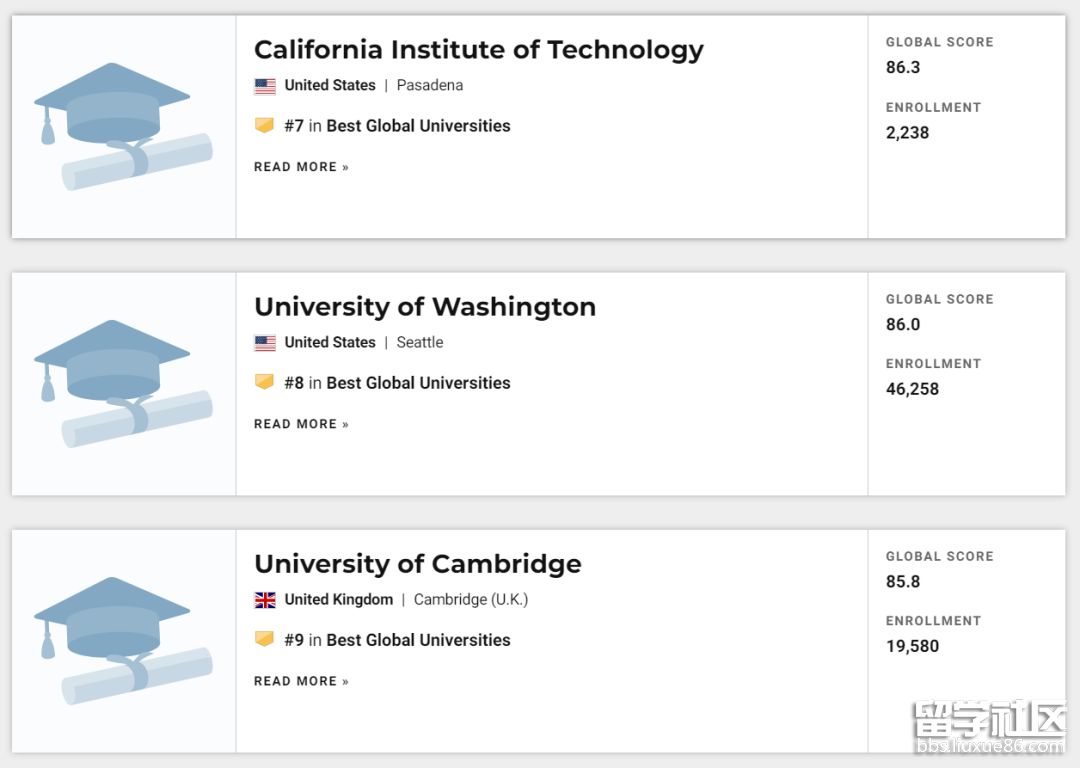Click READ MORE under University of Washington
The image size is (1080, 768).
(x=301, y=424)
